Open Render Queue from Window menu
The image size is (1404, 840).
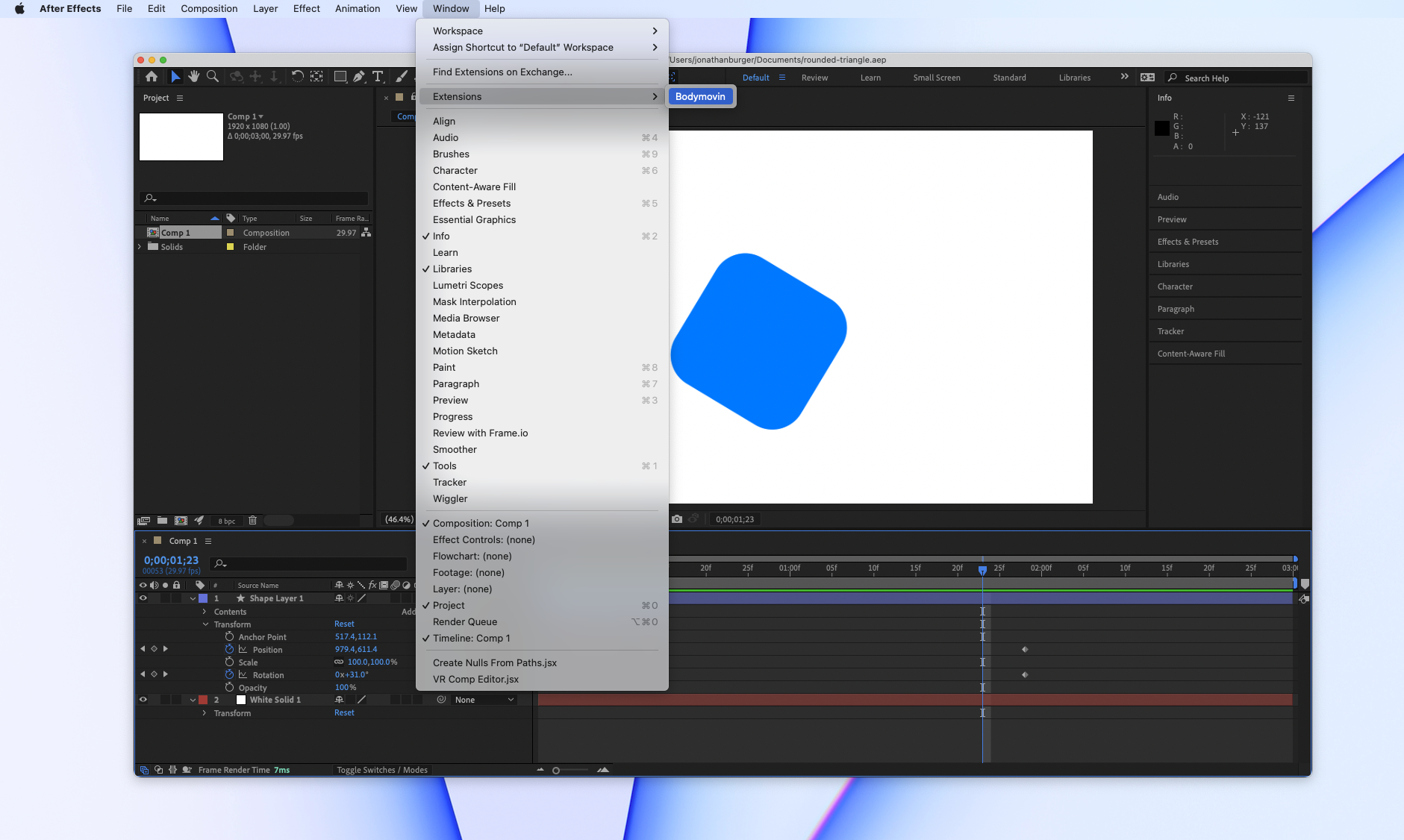click(x=464, y=621)
